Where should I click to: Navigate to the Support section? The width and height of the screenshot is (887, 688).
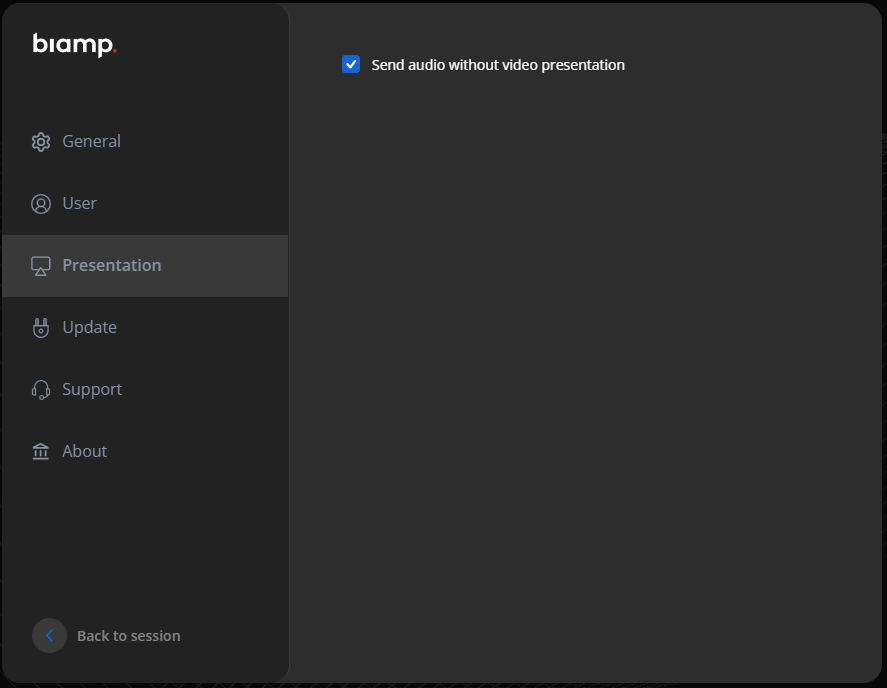pyautogui.click(x=92, y=389)
